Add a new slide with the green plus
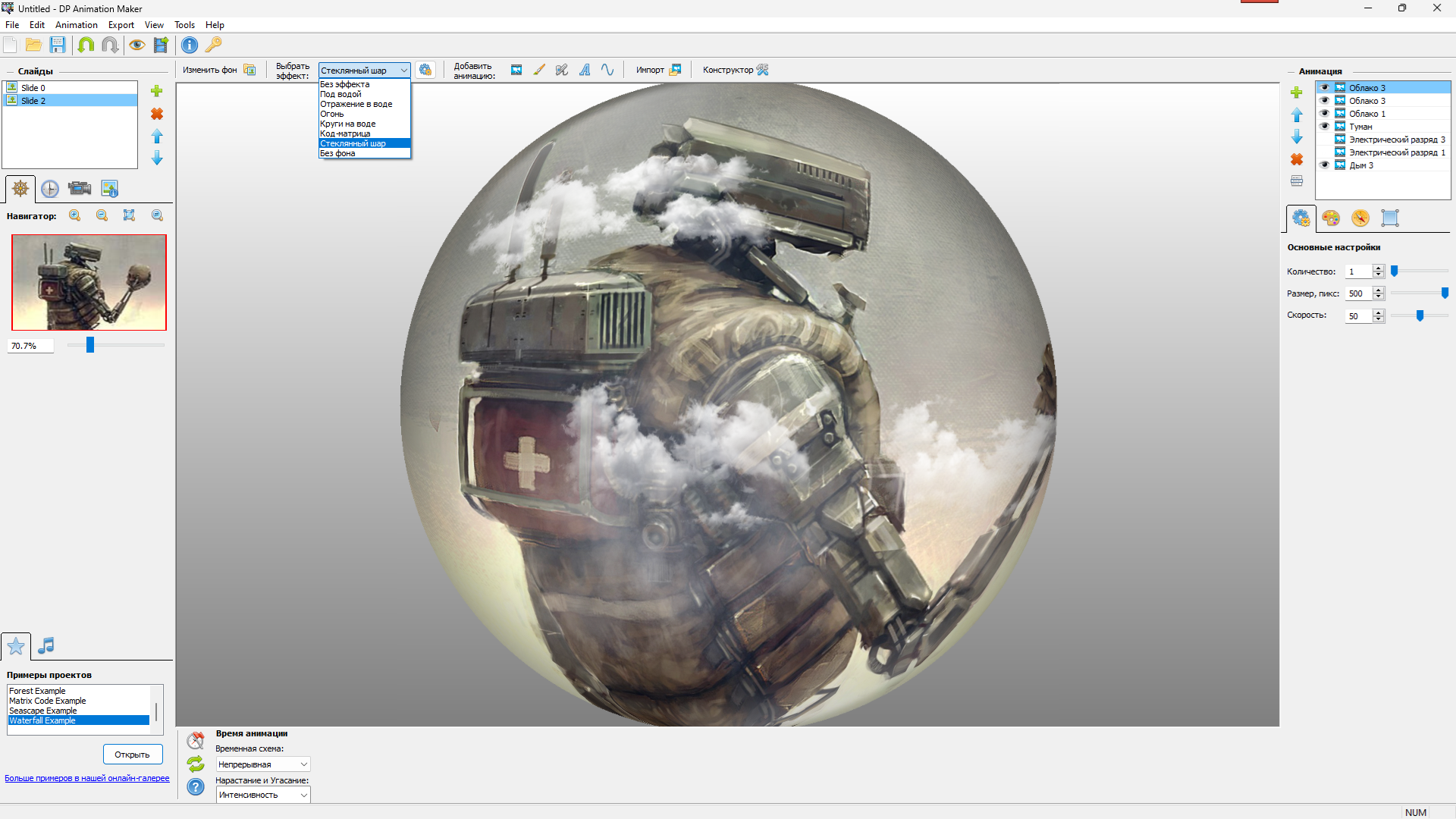Image resolution: width=1456 pixels, height=819 pixels. coord(157,91)
